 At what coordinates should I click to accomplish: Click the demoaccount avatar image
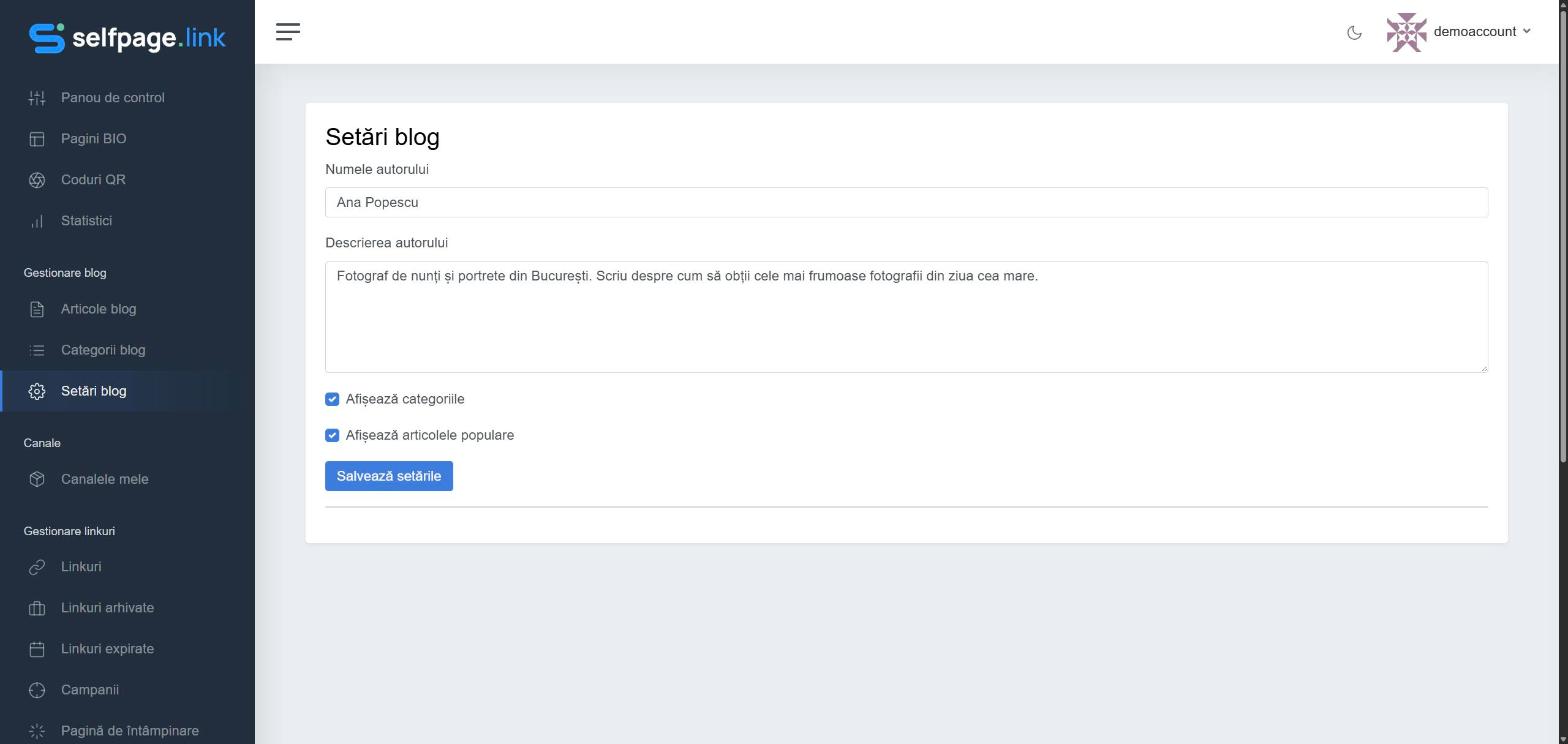click(1406, 32)
